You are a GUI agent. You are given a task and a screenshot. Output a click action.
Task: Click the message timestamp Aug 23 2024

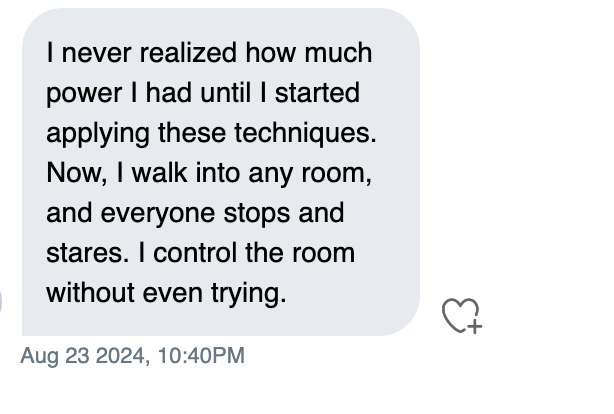[x=85, y=356]
